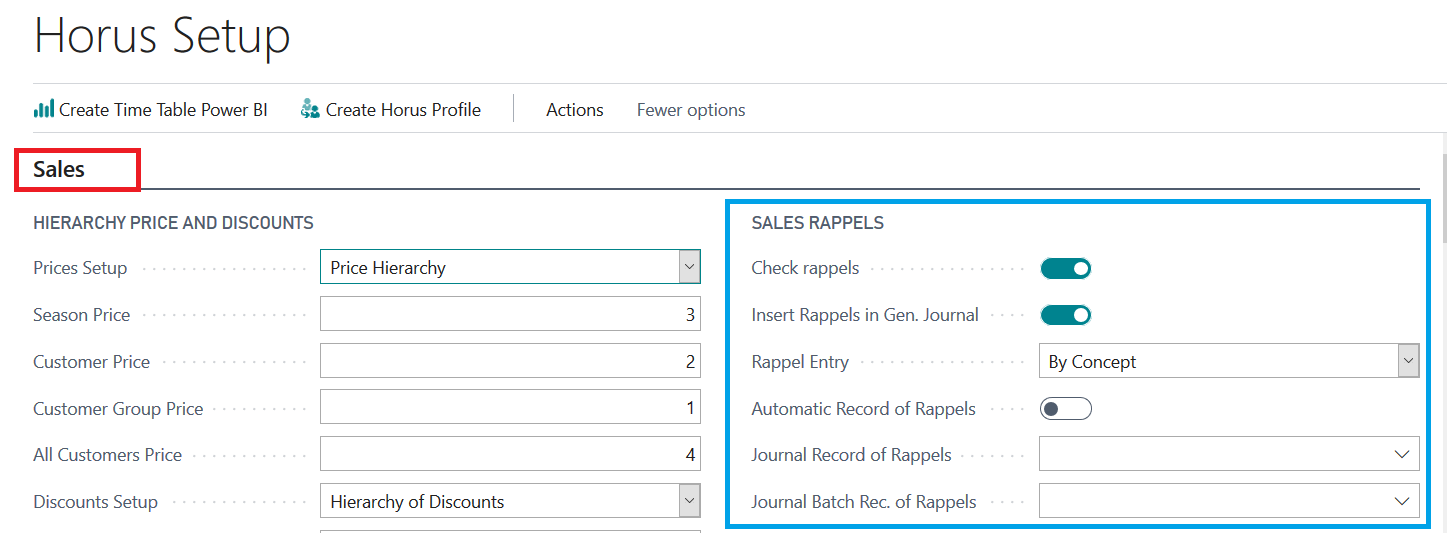Click the Create Horus Profile people icon
This screenshot has height=533, width=1447.
(310, 109)
